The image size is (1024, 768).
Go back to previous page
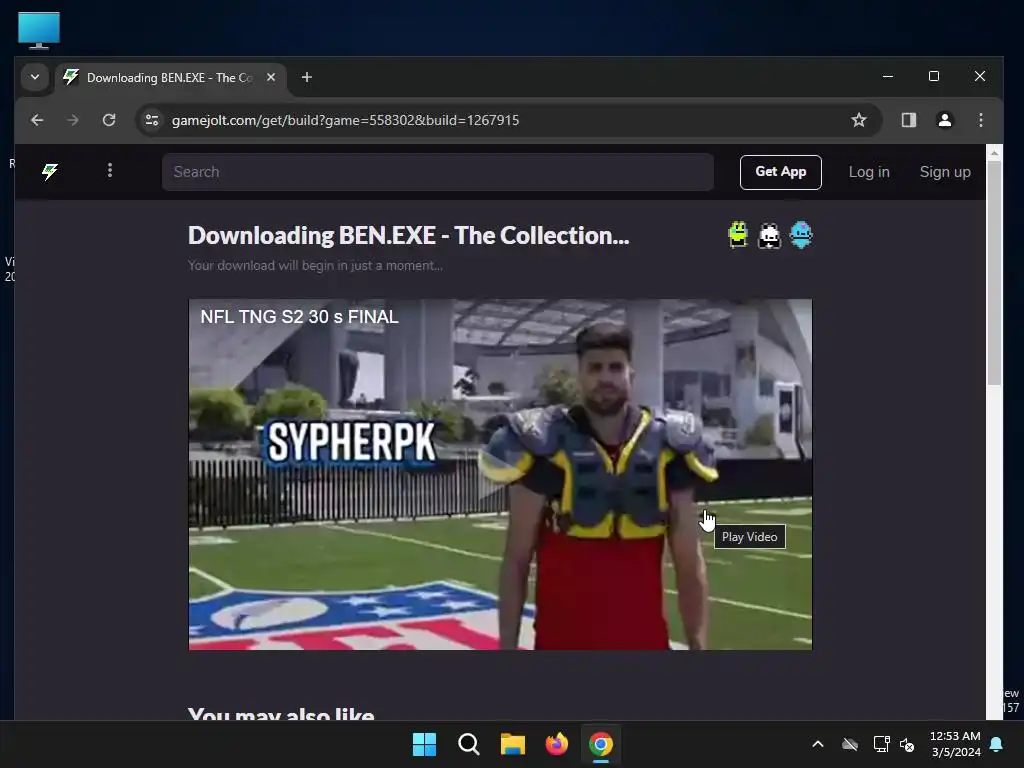click(37, 120)
